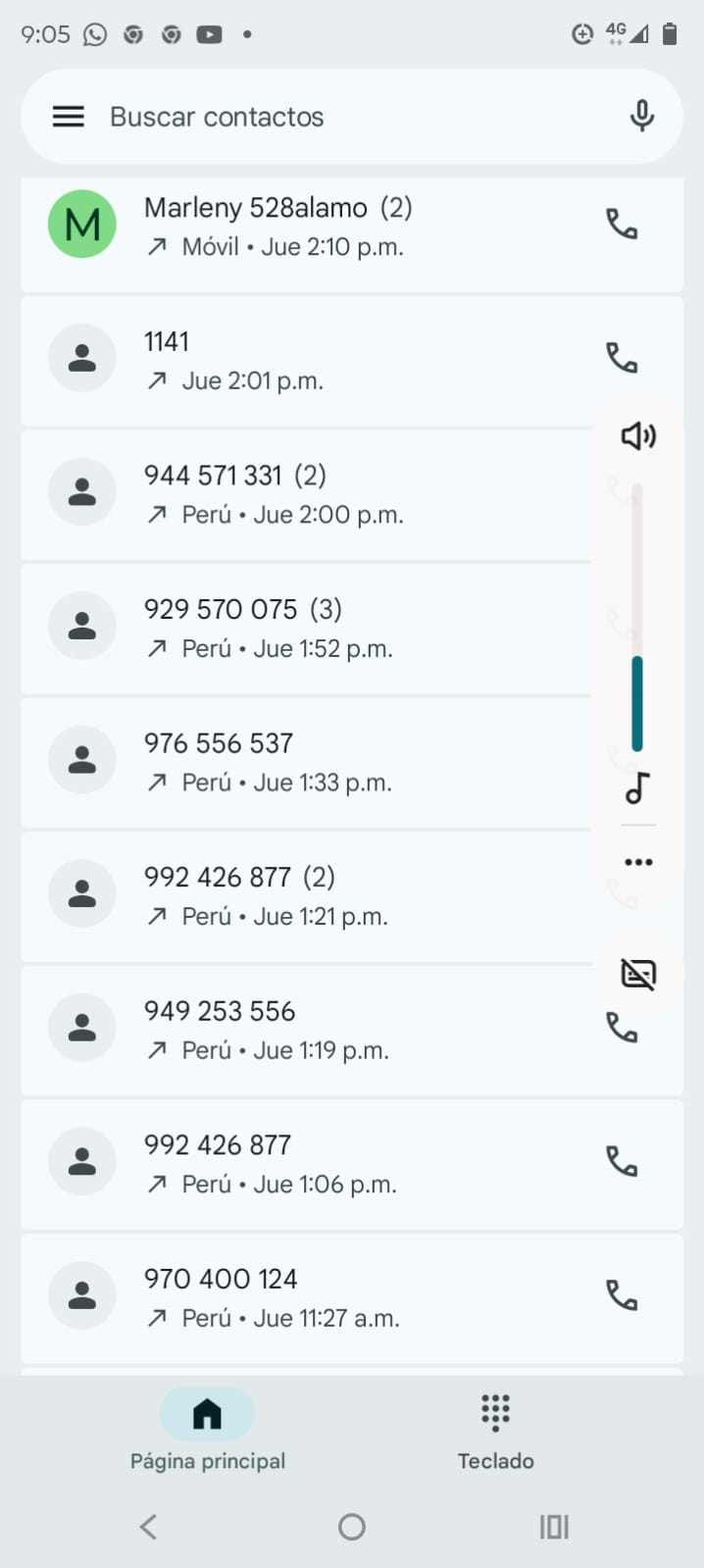Tap the media volume speaker icon
Image resolution: width=704 pixels, height=1568 pixels.
(x=638, y=435)
